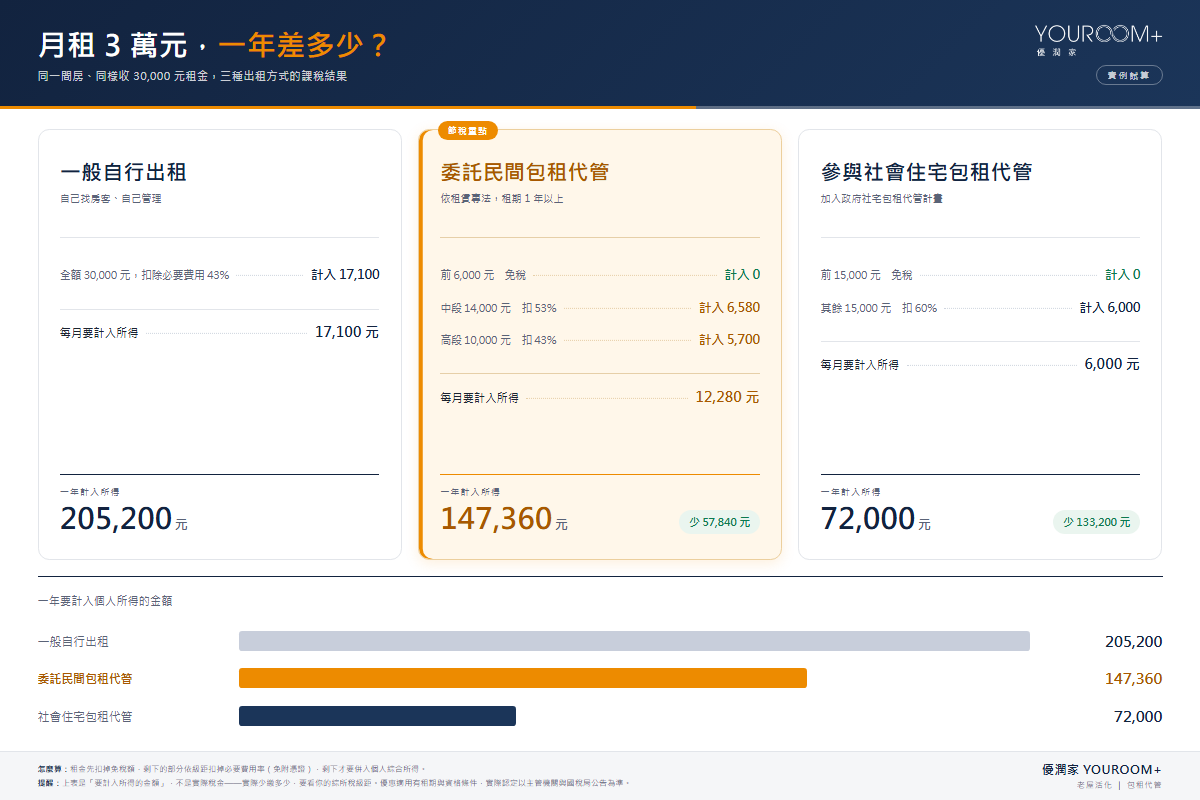Click the 17,100 元 monthly income value
This screenshot has width=1200, height=800.
(347, 332)
